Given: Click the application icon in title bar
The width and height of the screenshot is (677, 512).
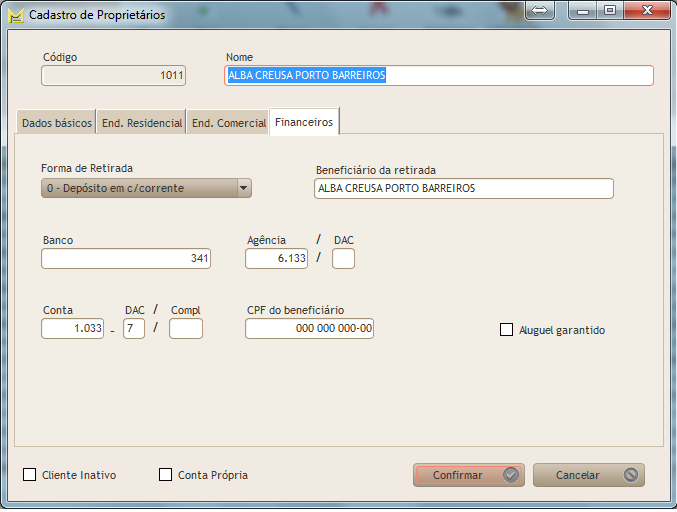Looking at the screenshot, I should tap(15, 15).
